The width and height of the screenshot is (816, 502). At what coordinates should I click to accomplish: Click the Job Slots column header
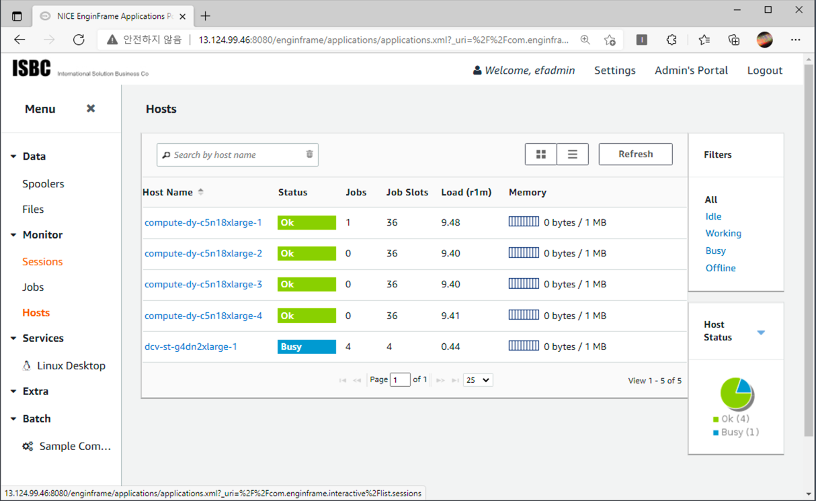[x=407, y=192]
